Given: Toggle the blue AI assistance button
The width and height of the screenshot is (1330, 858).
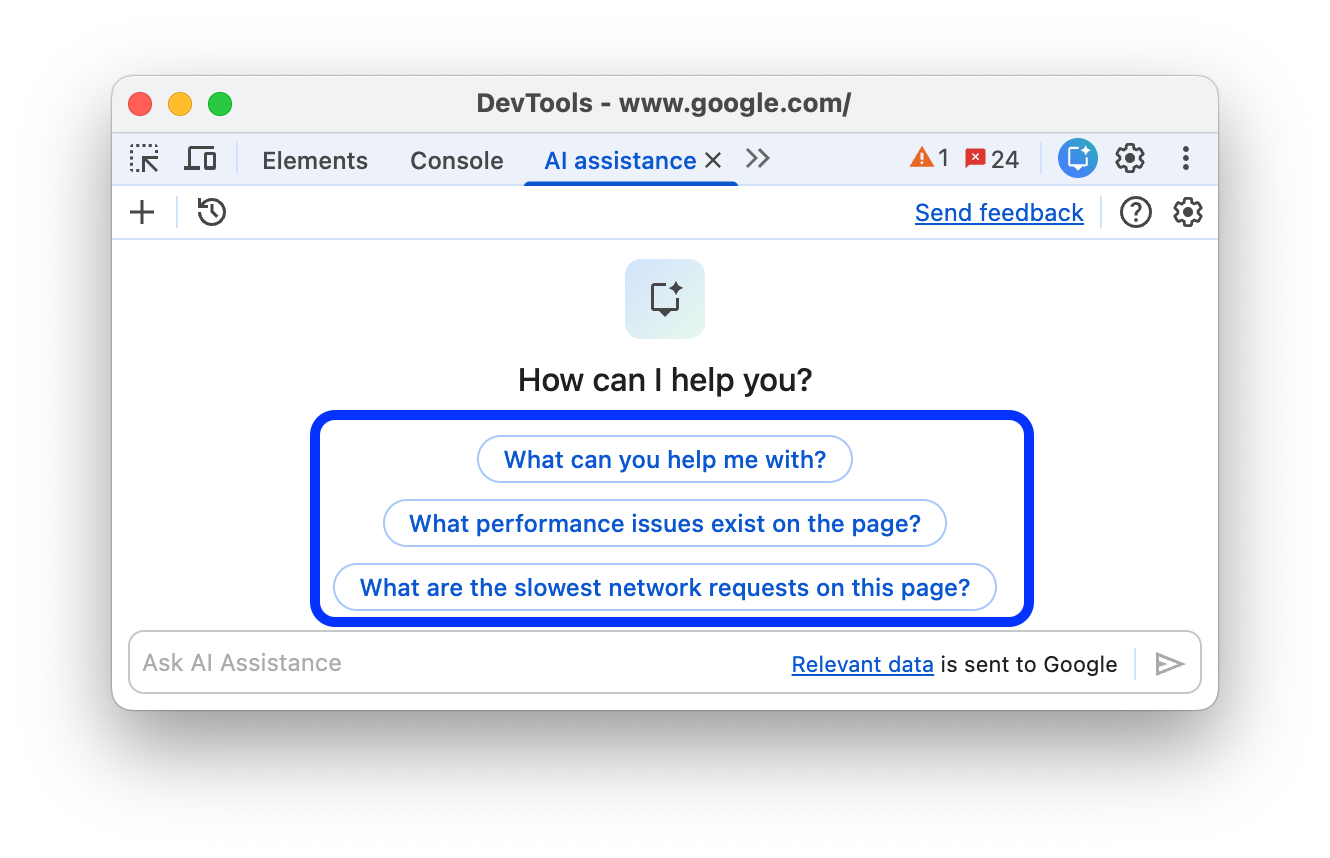Looking at the screenshot, I should (x=1078, y=158).
